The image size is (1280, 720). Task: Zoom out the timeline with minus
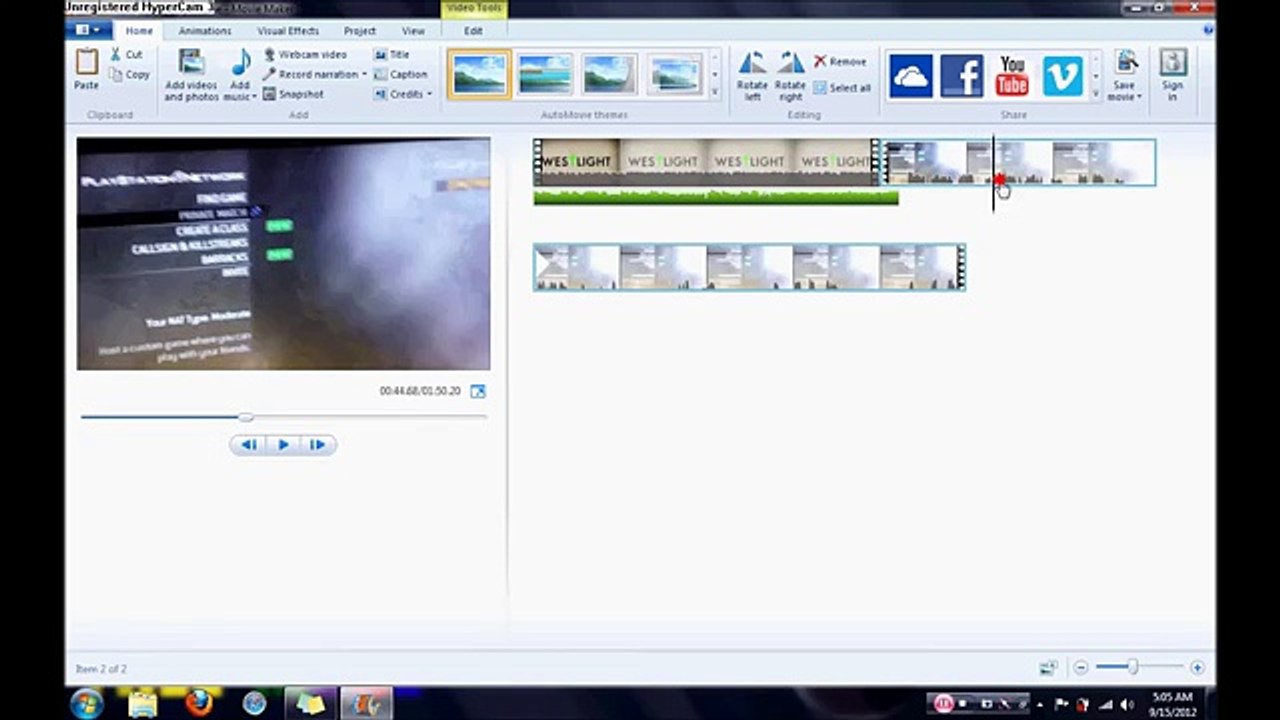click(x=1080, y=668)
